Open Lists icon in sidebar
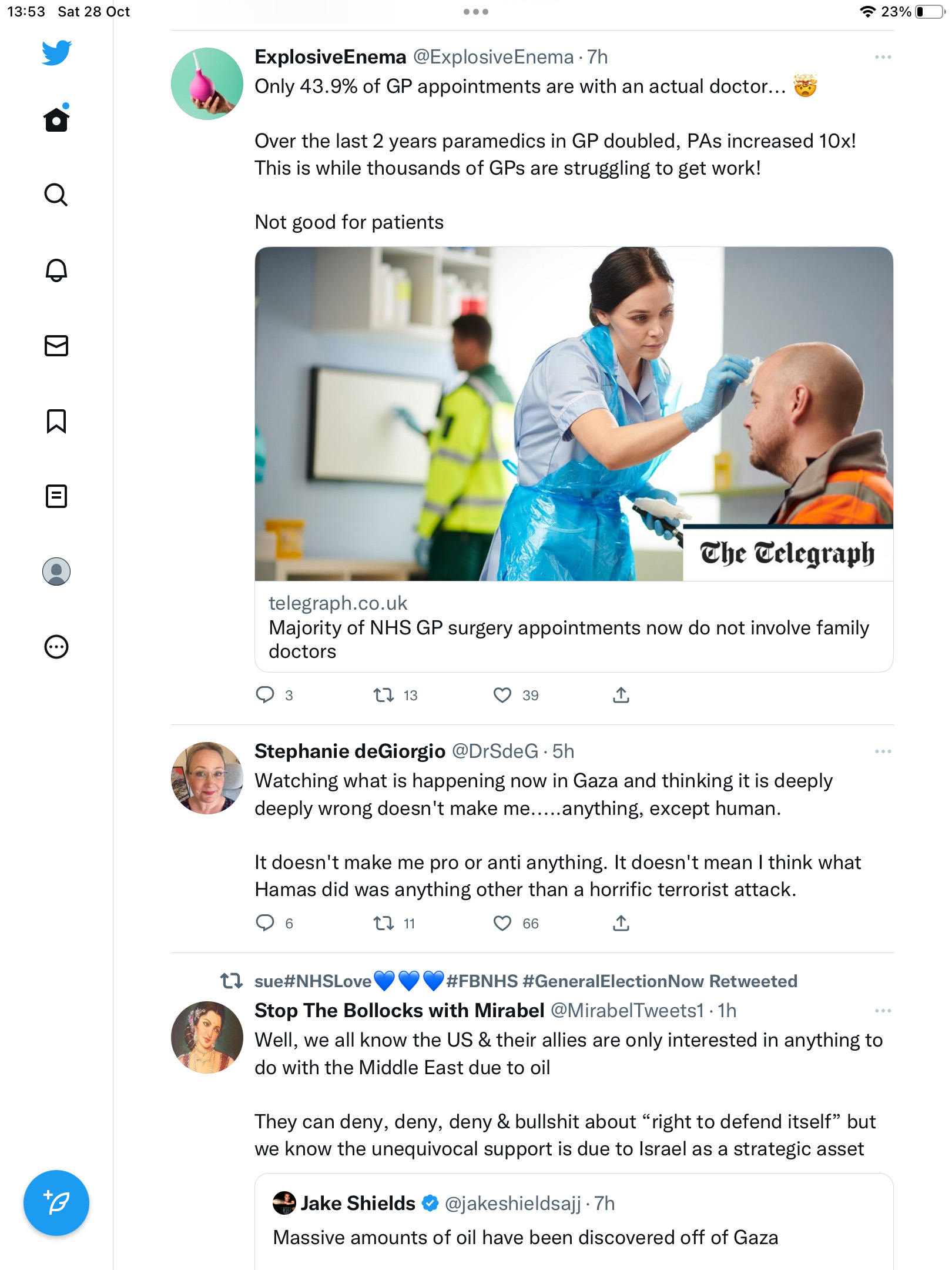Screen dimensions: 952x1270 (x=56, y=496)
